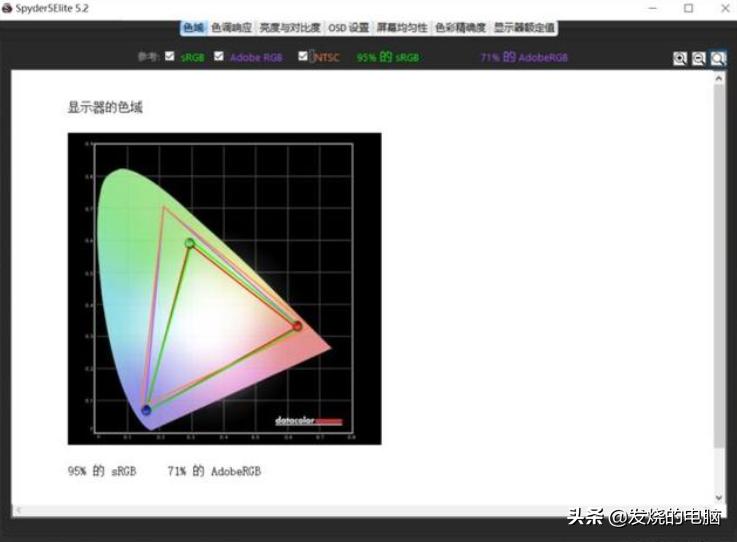Open the 色彩精确度 tab
The height and width of the screenshot is (542, 737).
[x=460, y=28]
